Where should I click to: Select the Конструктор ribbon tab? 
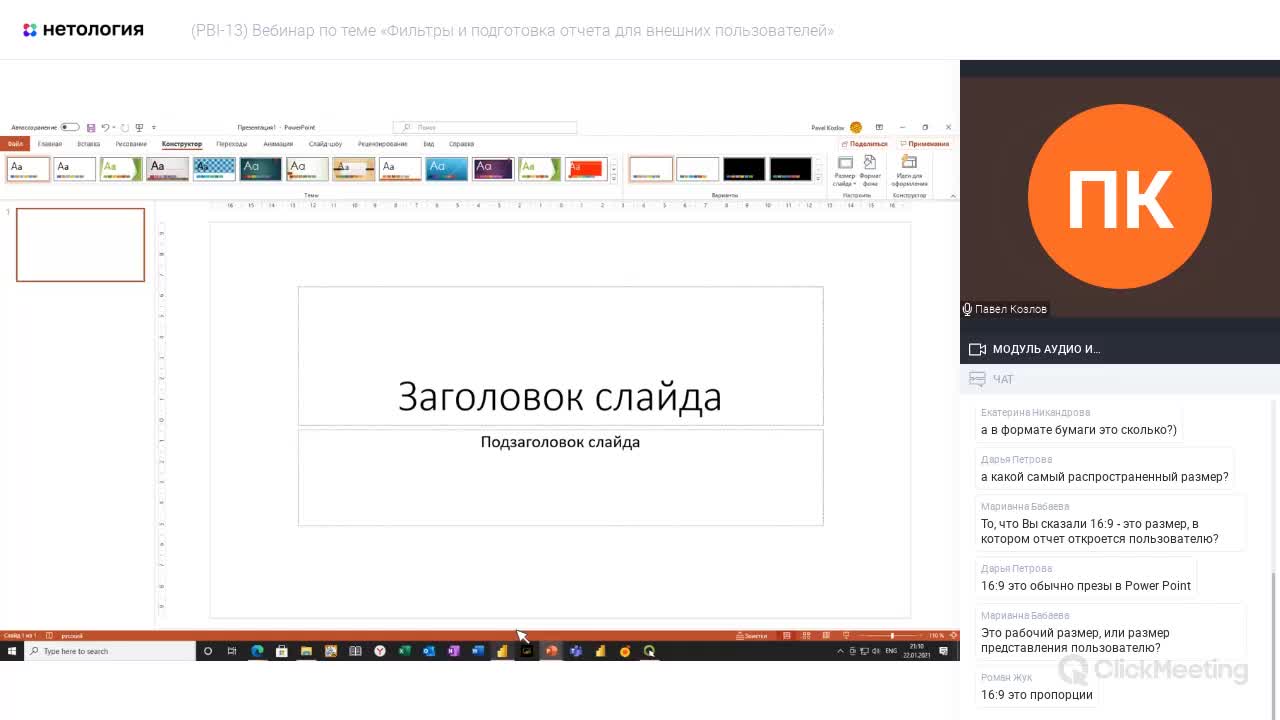(x=182, y=144)
